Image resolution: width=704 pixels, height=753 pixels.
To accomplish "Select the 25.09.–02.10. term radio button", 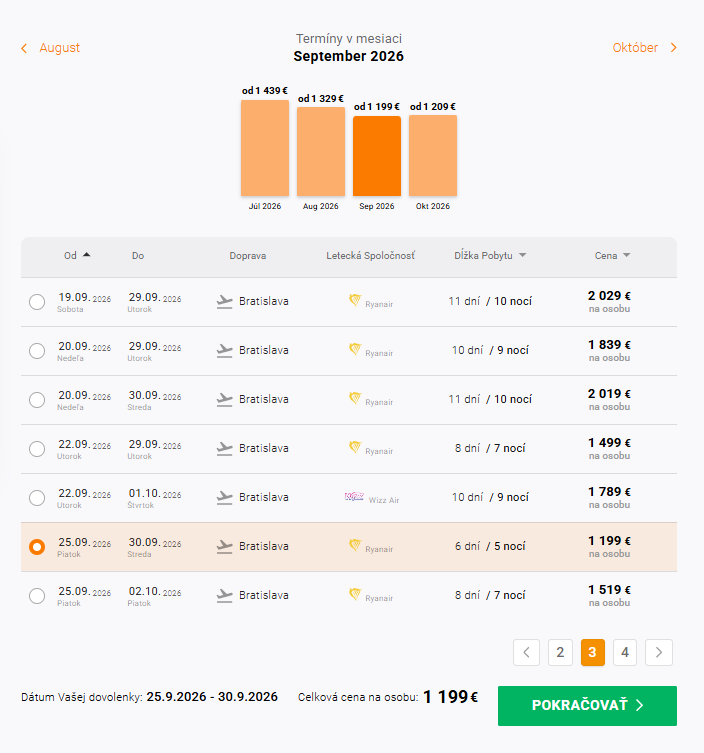I will pyautogui.click(x=37, y=596).
